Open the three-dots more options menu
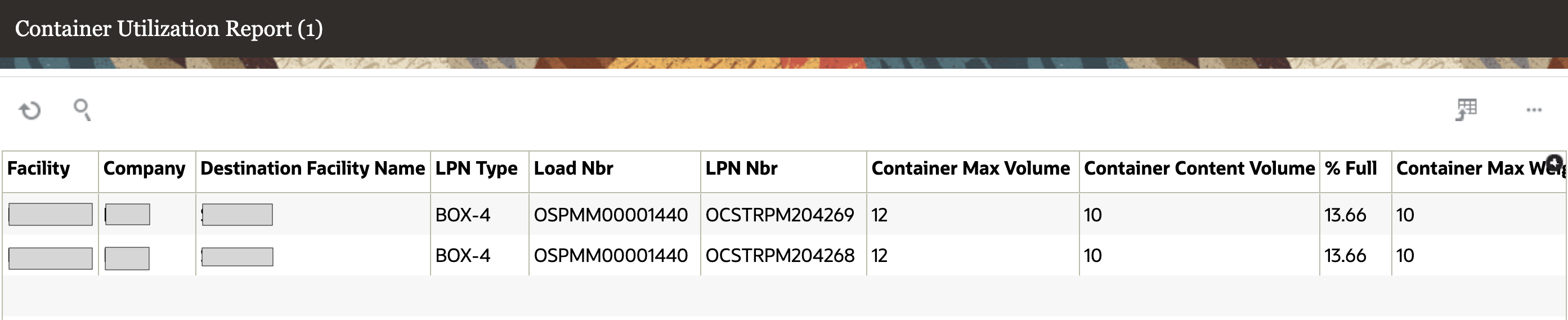Screen dimensions: 1568x320 [x=1534, y=110]
